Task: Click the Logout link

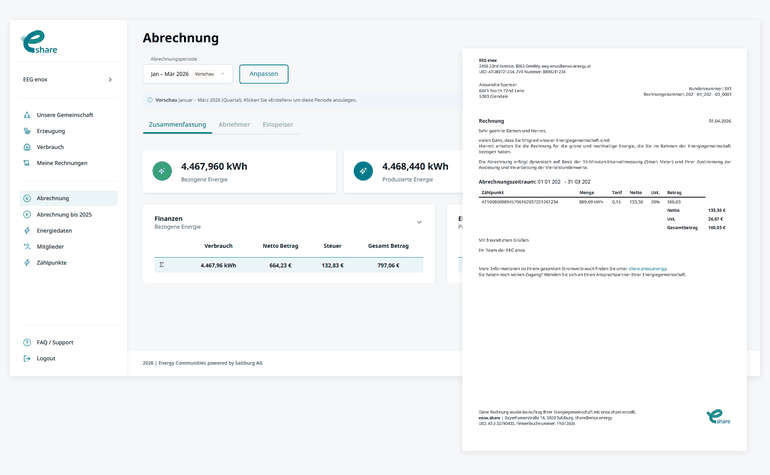Action: pyautogui.click(x=46, y=359)
